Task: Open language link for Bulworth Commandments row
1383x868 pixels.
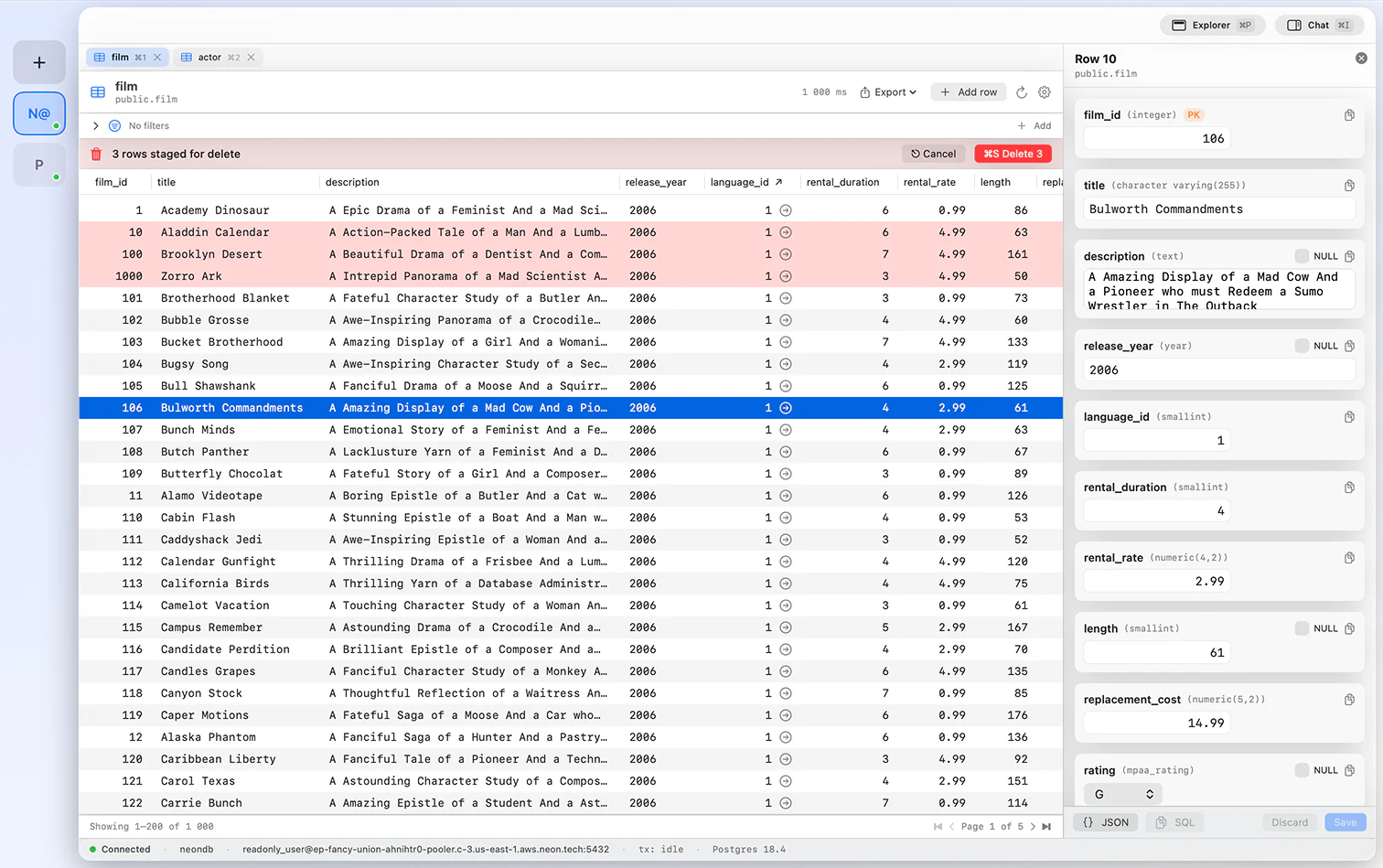Action: click(x=786, y=408)
